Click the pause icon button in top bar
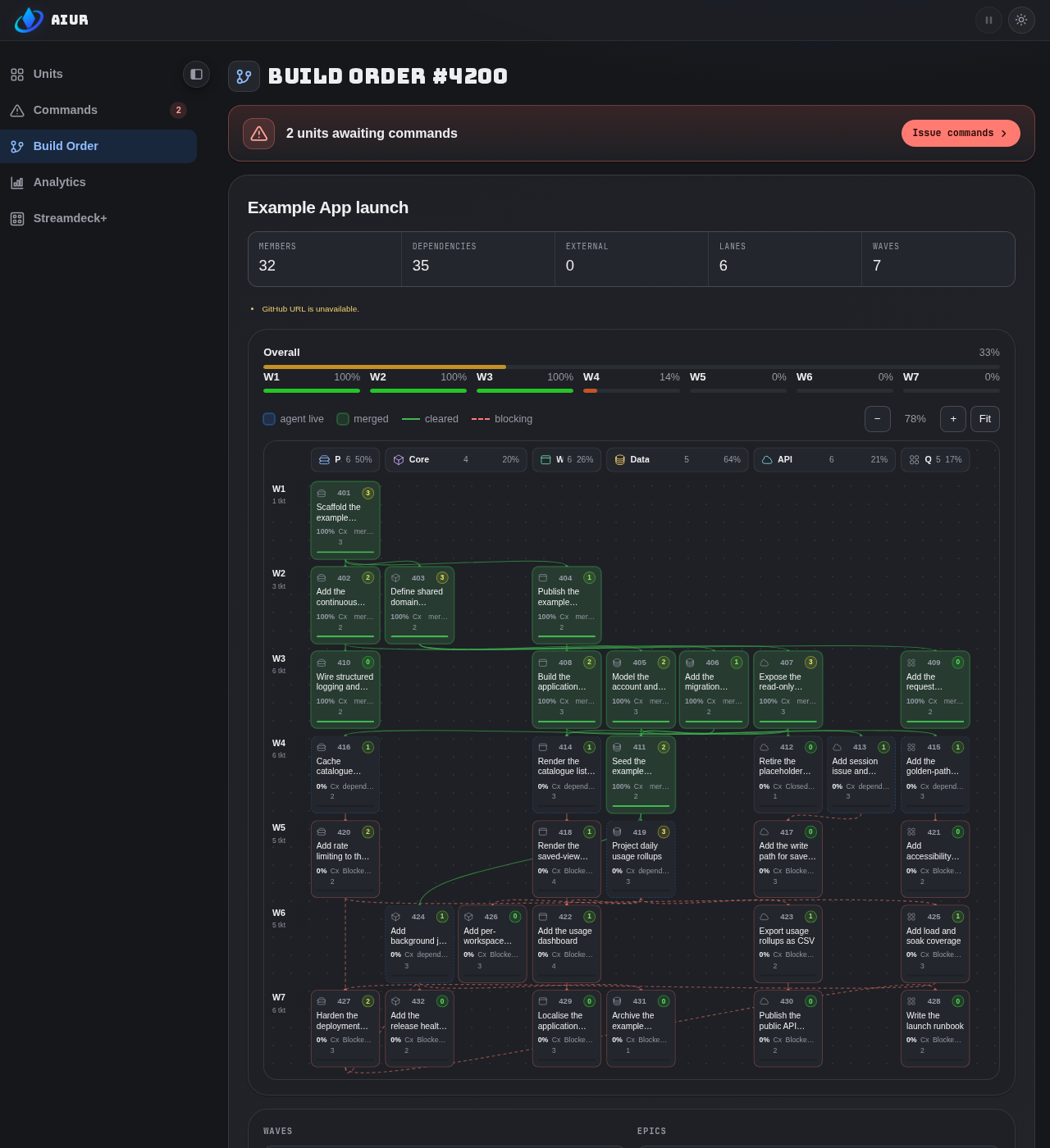The height and width of the screenshot is (1148, 1050). click(x=988, y=20)
